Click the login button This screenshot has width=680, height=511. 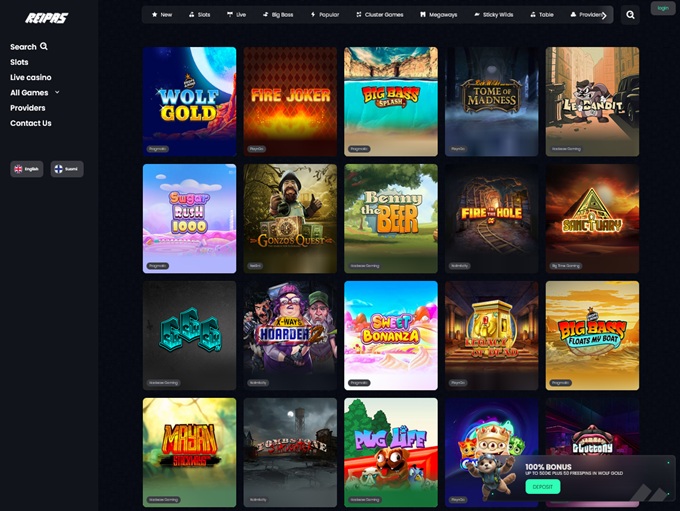point(663,8)
